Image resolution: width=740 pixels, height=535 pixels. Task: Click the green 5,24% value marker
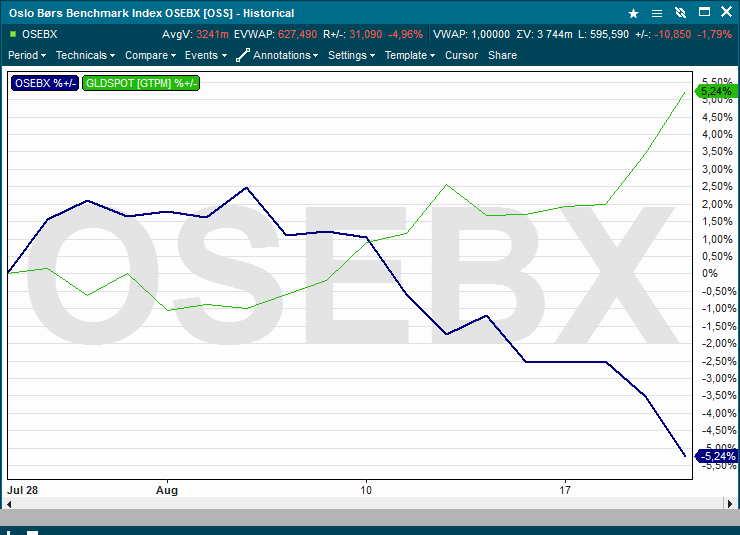[715, 91]
